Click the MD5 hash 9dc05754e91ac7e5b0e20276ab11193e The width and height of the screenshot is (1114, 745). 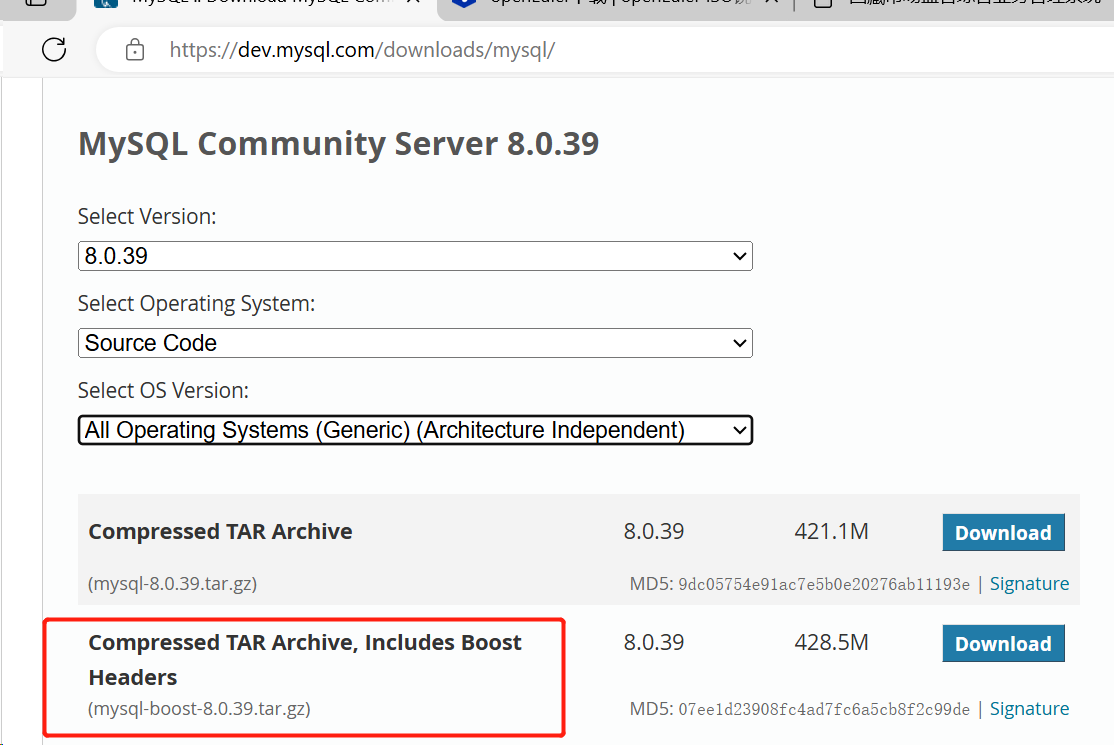pos(824,584)
